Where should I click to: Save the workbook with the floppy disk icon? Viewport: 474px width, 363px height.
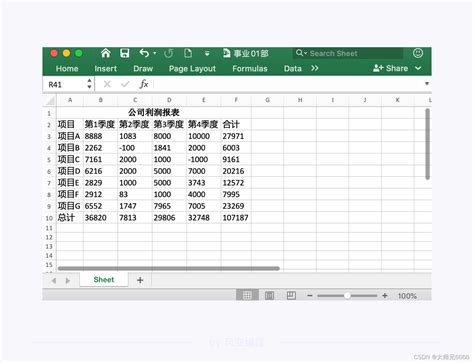point(125,53)
